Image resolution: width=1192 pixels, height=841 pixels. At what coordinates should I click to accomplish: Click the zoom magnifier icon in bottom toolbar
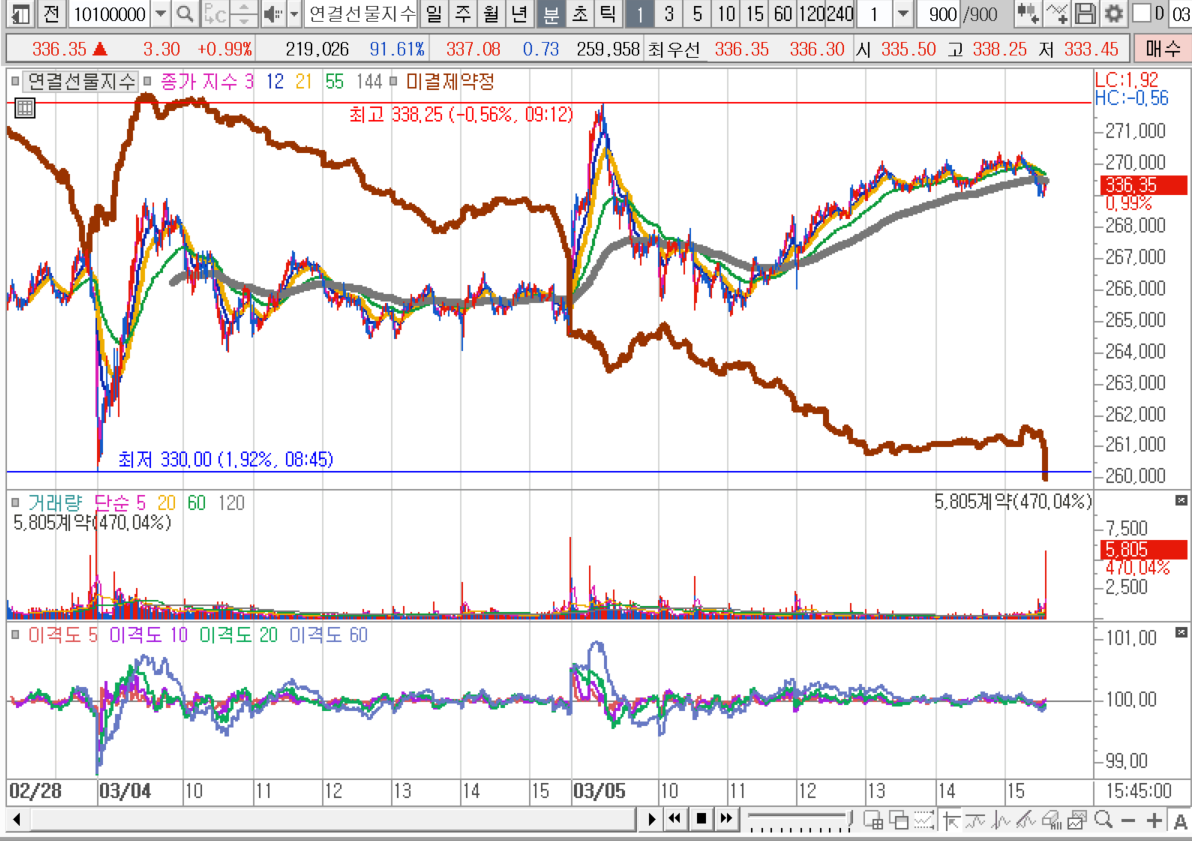click(x=1103, y=820)
